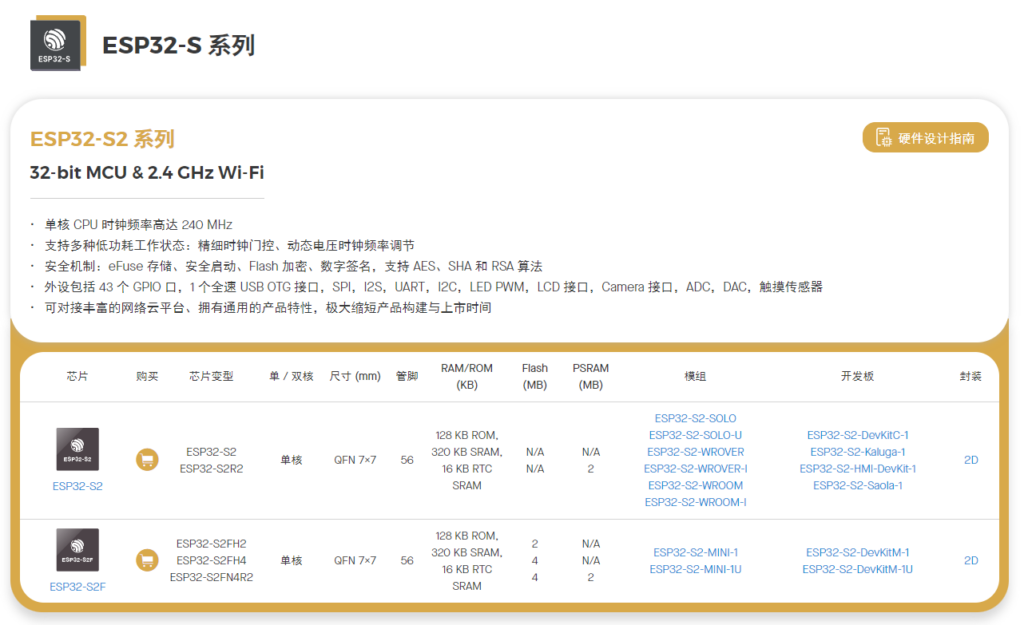This screenshot has height=625, width=1024.
Task: Open the ESP32-S2-SOLO-U module link
Action: click(695, 436)
